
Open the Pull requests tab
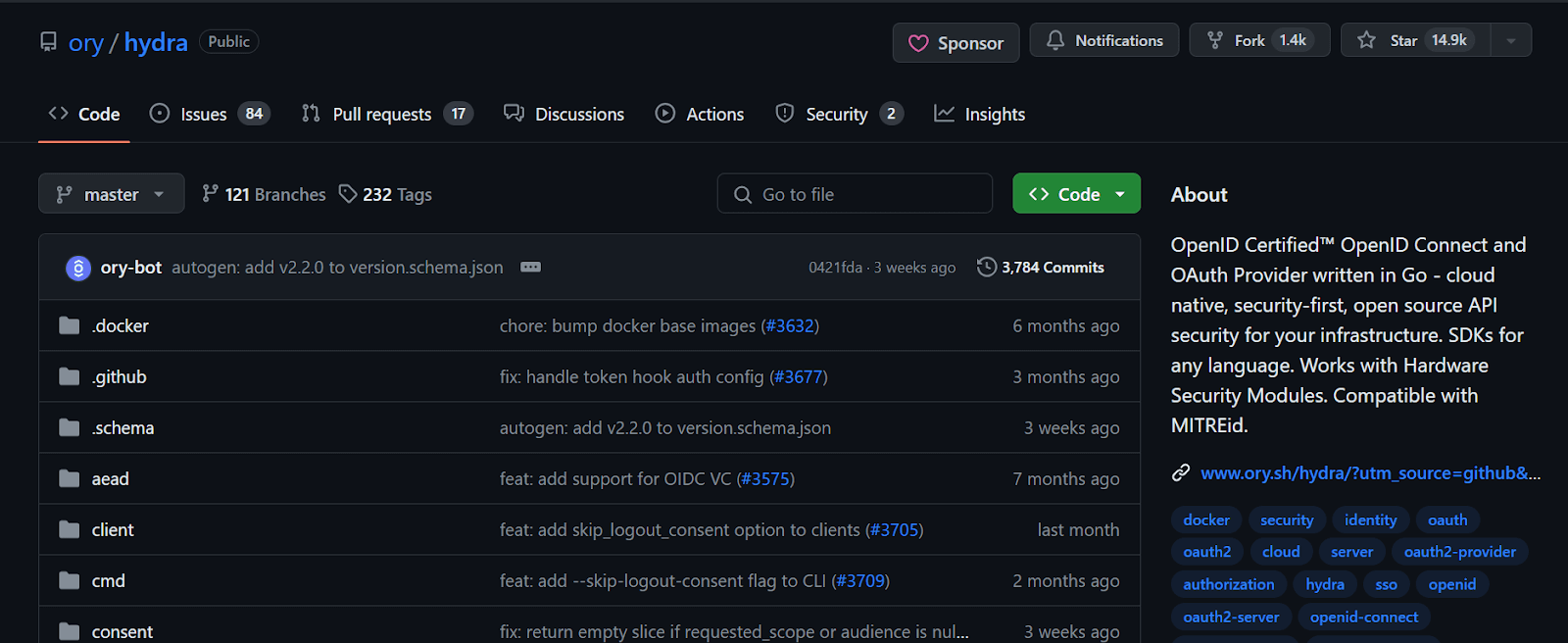(381, 115)
